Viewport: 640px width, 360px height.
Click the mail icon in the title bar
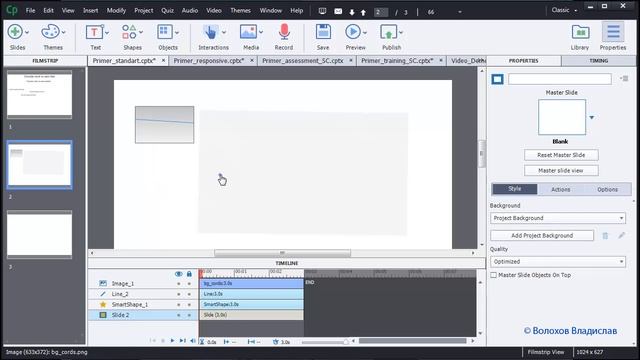point(338,11)
